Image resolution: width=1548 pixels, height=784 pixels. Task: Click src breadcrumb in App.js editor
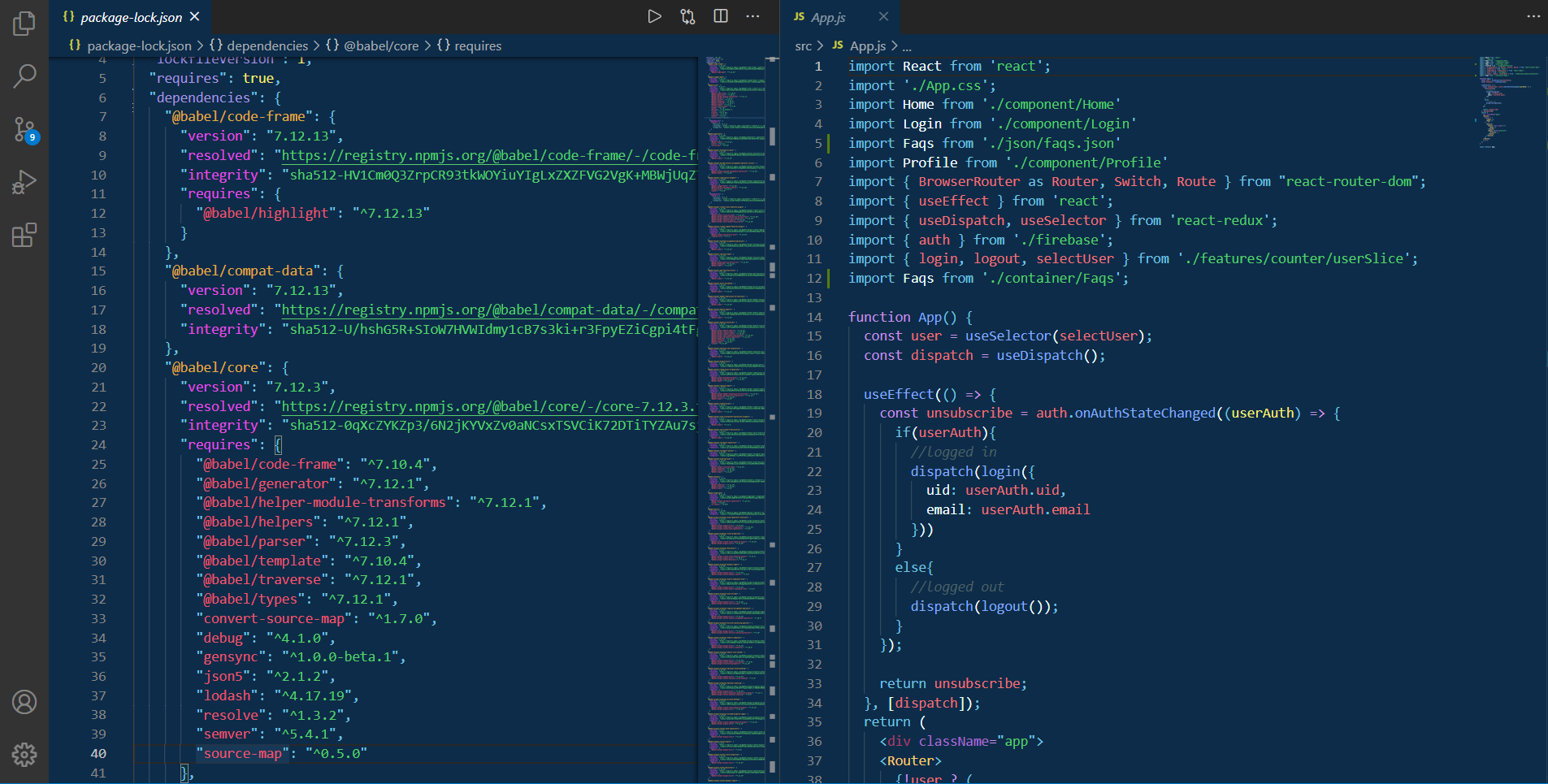tap(803, 46)
